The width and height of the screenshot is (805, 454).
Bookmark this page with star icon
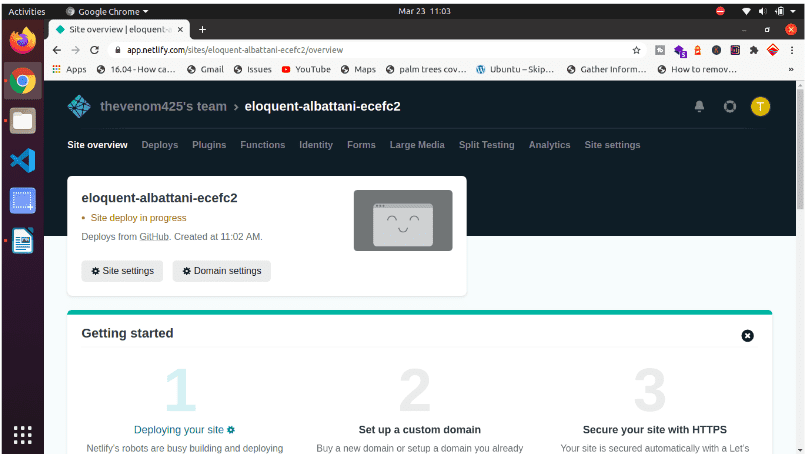[x=636, y=50]
